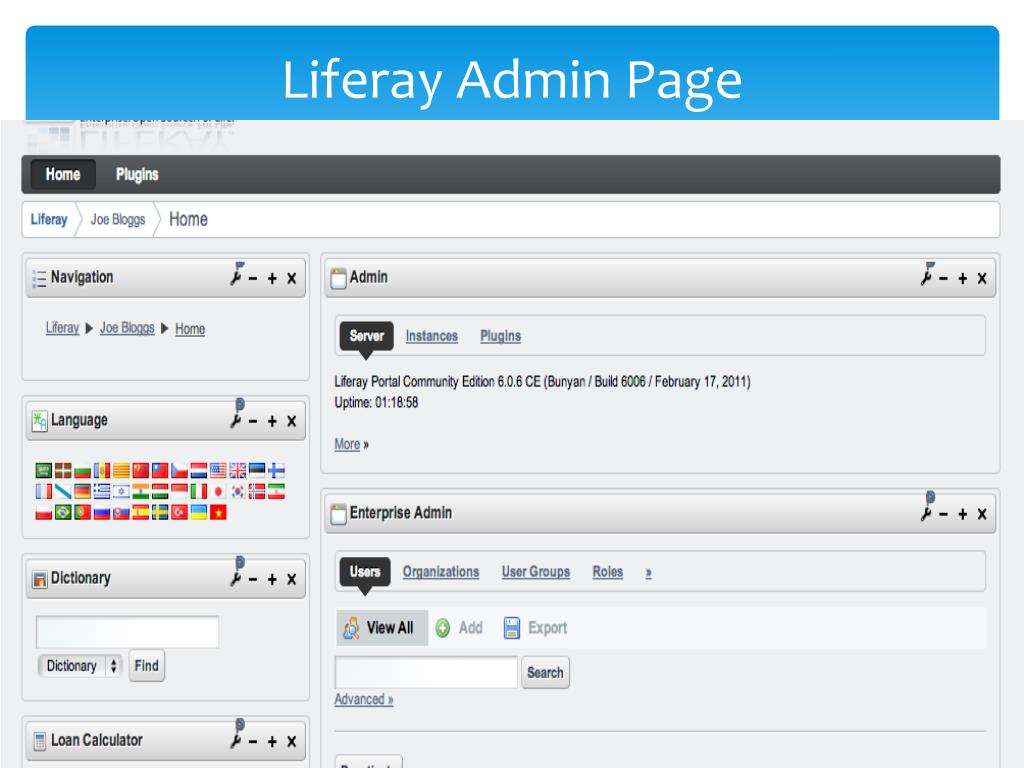Select the Finland flag in Language
The width and height of the screenshot is (1024, 768).
coord(276,470)
